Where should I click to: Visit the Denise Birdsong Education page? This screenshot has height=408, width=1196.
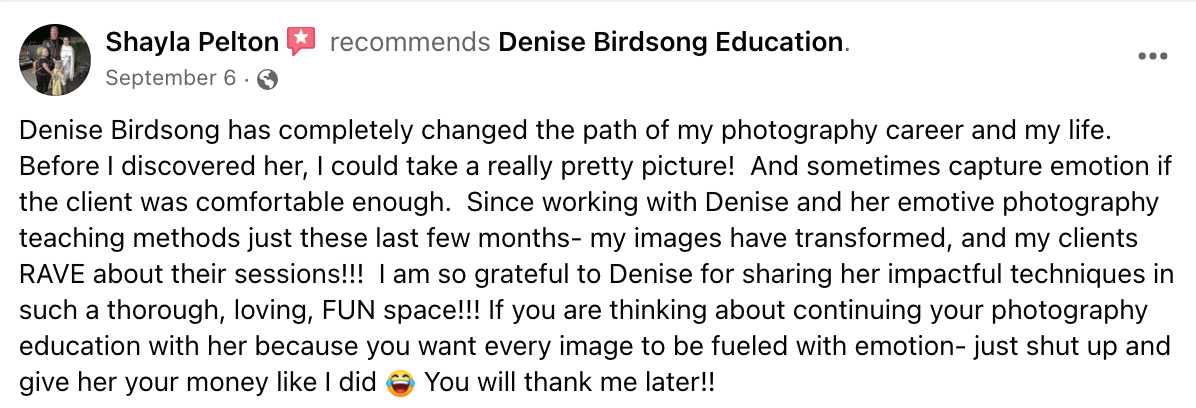click(x=671, y=43)
